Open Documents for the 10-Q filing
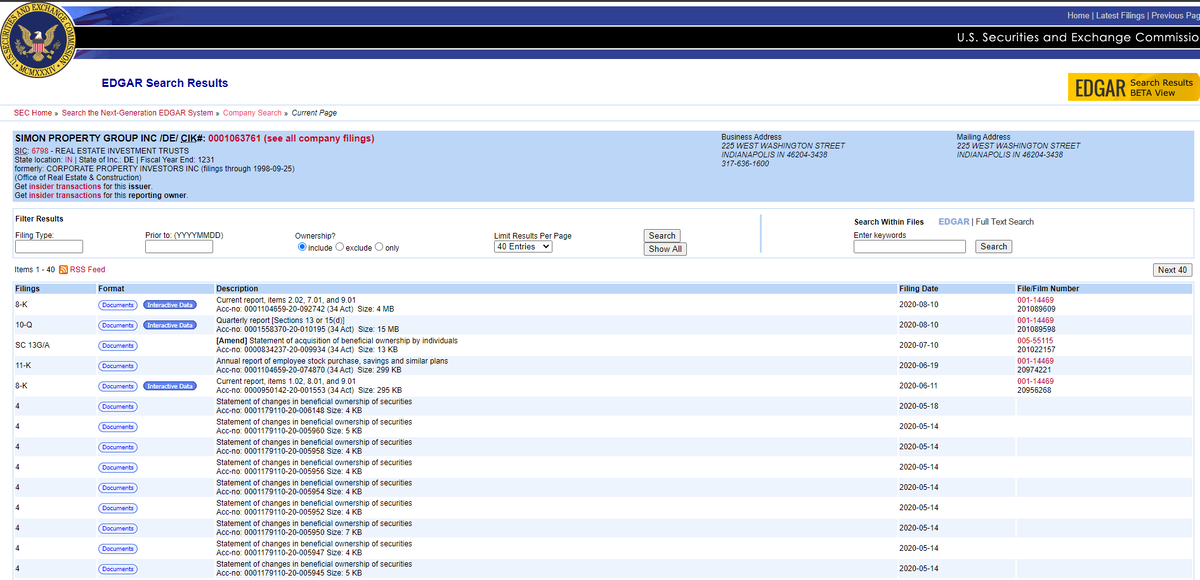The image size is (1200, 580). [x=118, y=325]
